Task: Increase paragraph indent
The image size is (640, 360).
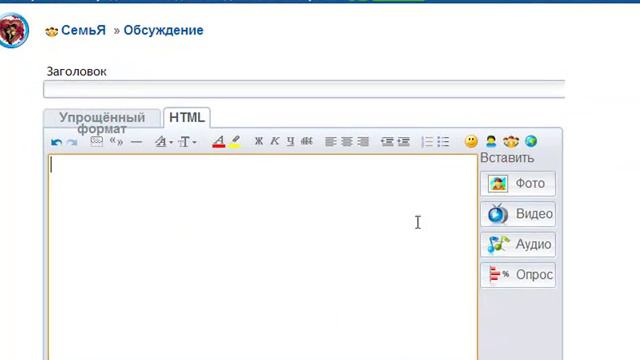Action: coord(403,142)
